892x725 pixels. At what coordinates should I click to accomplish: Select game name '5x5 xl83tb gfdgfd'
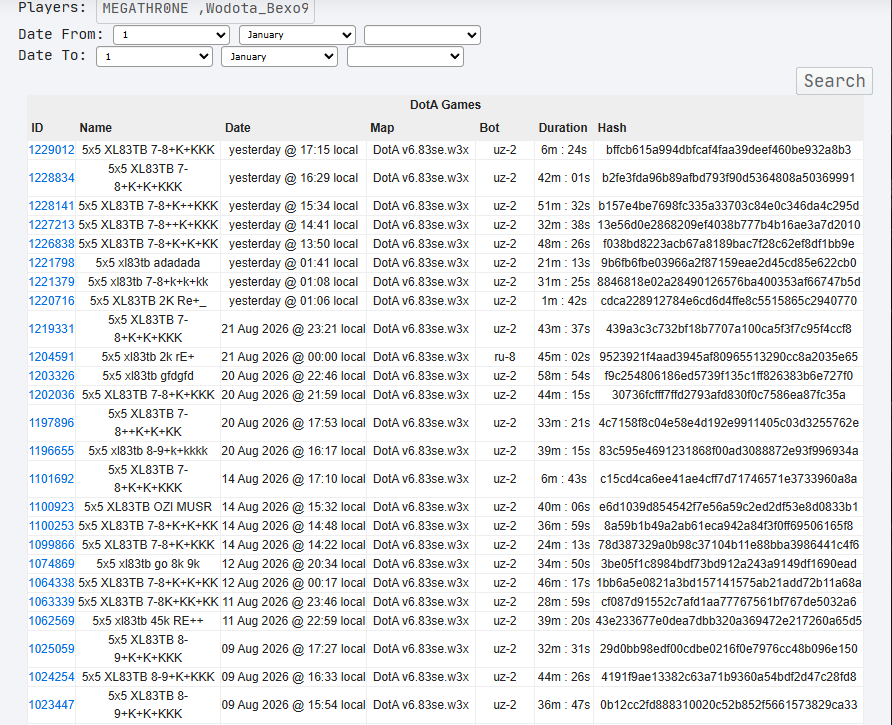click(148, 376)
